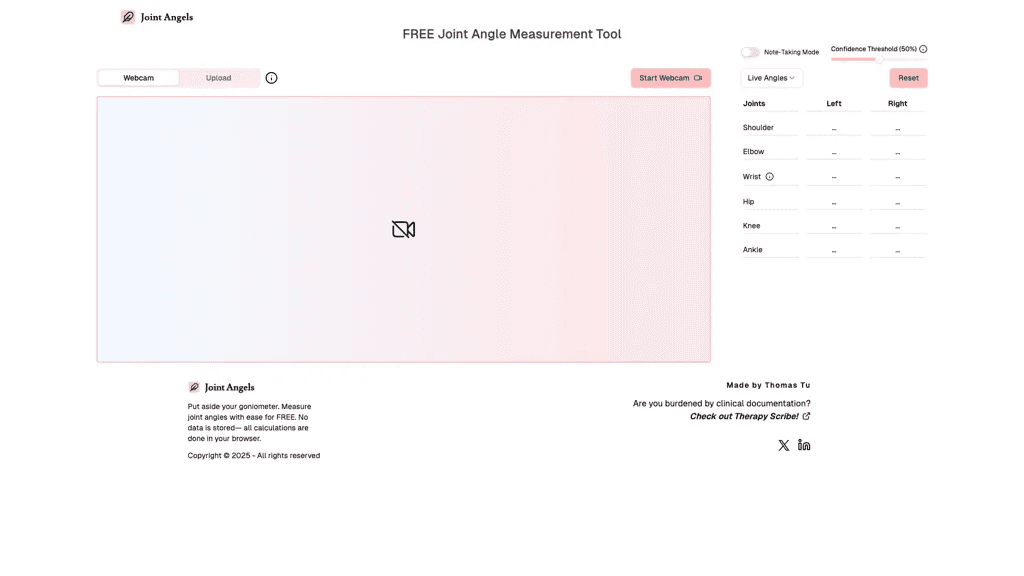Click the Shoulder row label

click(x=758, y=128)
